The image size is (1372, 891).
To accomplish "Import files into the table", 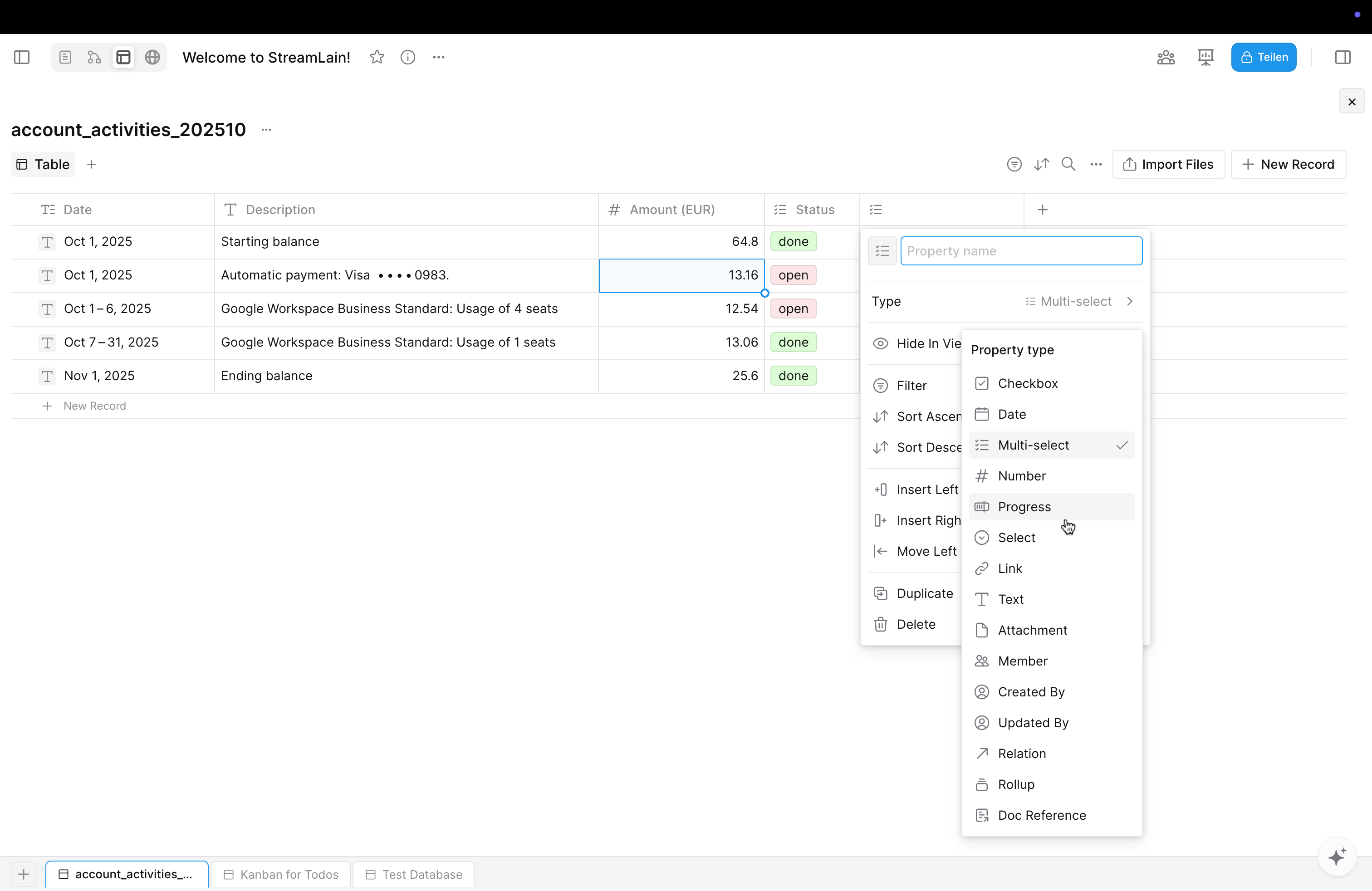I will [1168, 164].
